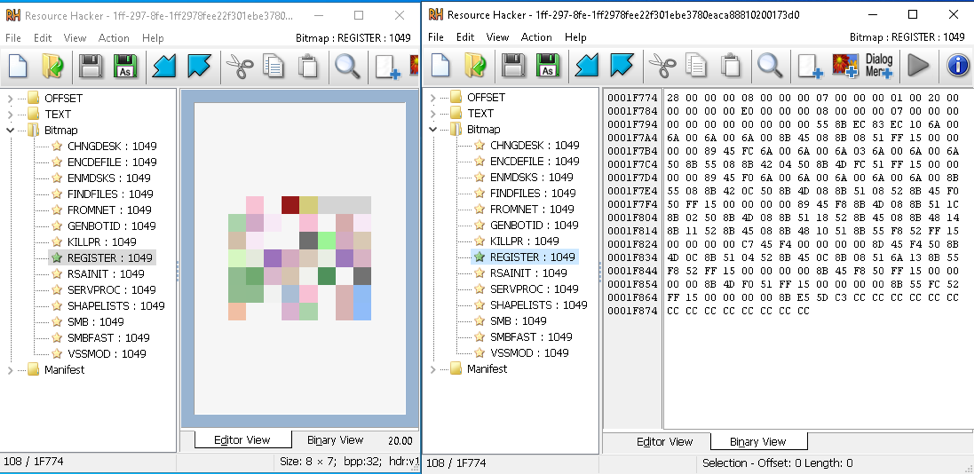Click Add Image Resource icon in right toolbar
974x474 pixels.
[845, 66]
